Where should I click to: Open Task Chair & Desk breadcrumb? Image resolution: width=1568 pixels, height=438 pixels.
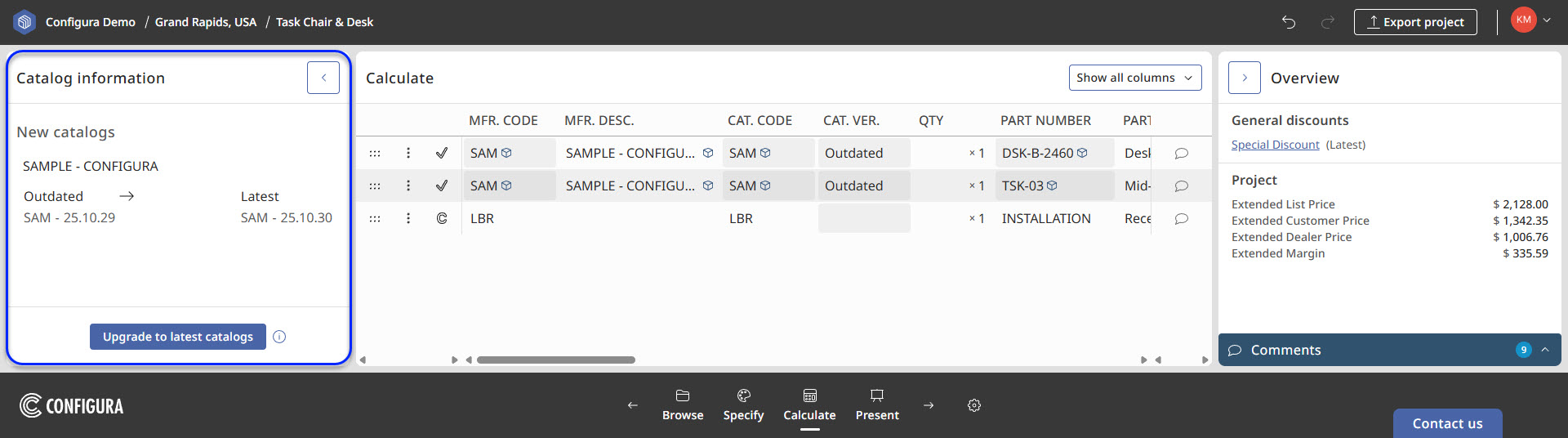pos(324,22)
